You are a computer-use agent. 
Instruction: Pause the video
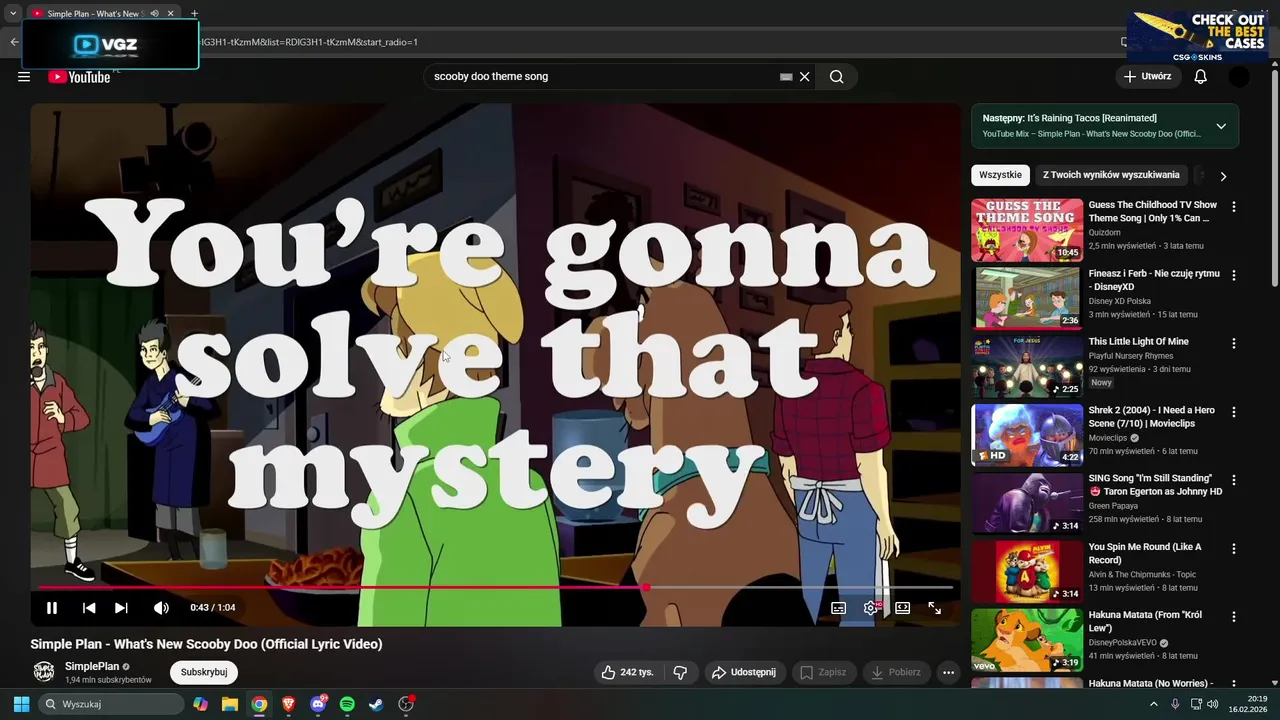click(x=52, y=608)
